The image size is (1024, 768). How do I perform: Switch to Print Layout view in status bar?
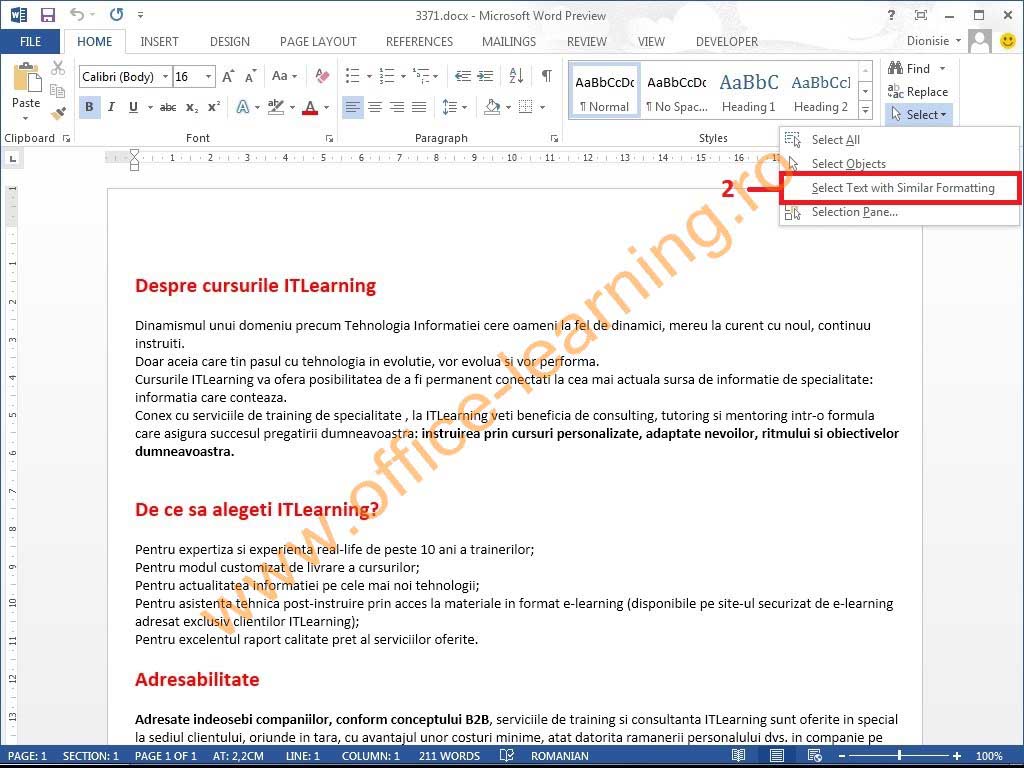pos(776,756)
